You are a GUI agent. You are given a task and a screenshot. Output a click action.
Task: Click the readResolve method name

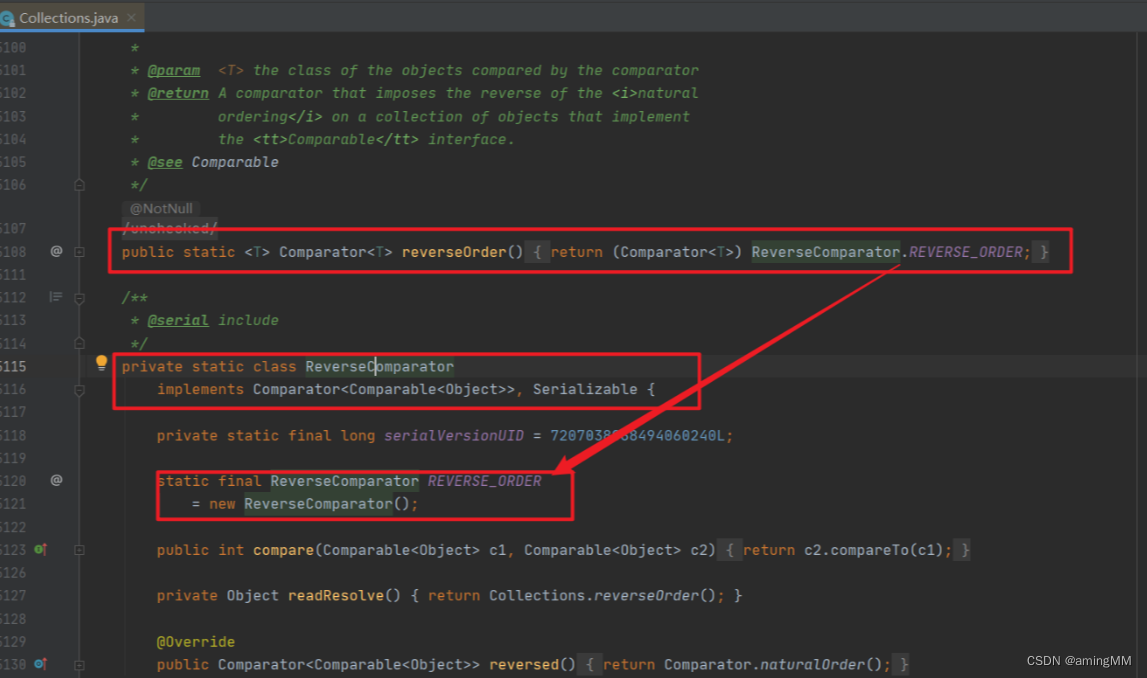point(336,596)
